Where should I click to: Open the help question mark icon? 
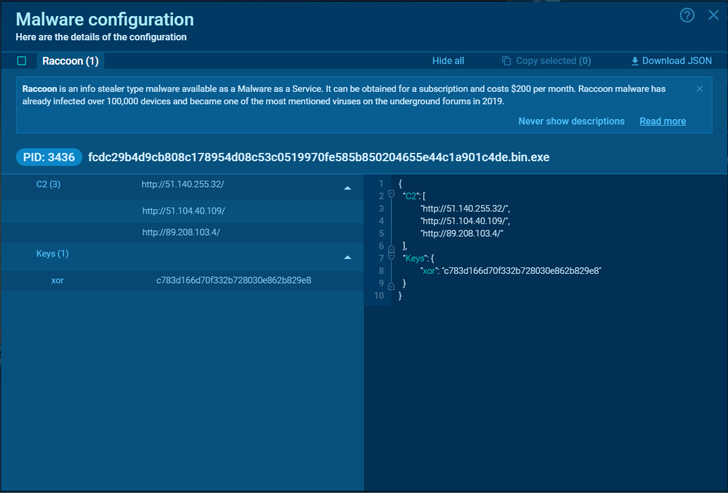[687, 15]
